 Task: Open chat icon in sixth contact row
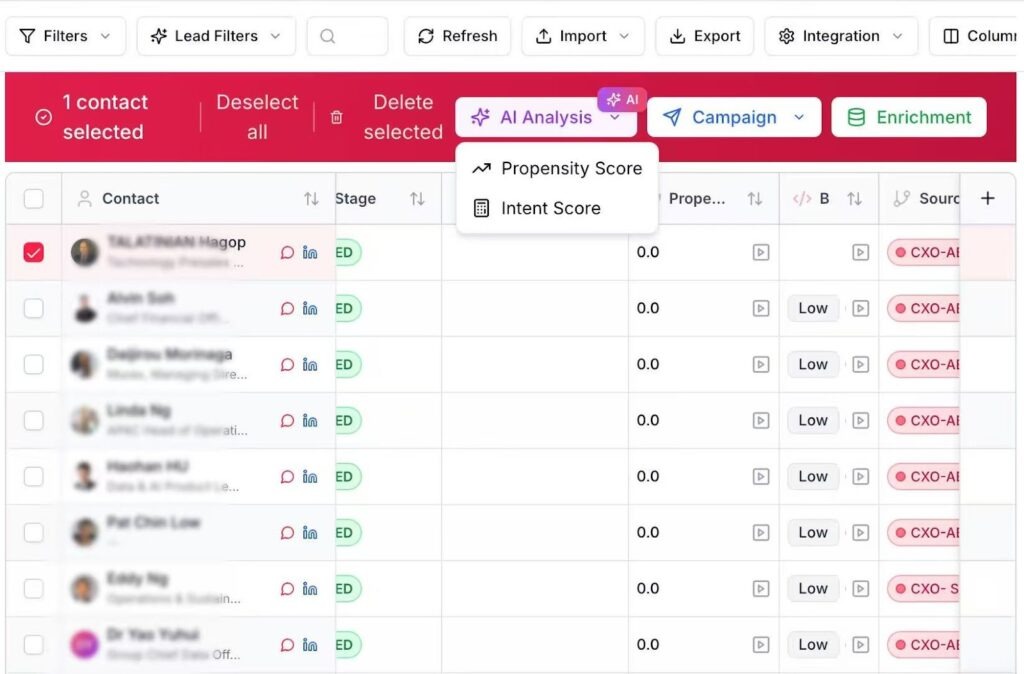[x=287, y=534]
